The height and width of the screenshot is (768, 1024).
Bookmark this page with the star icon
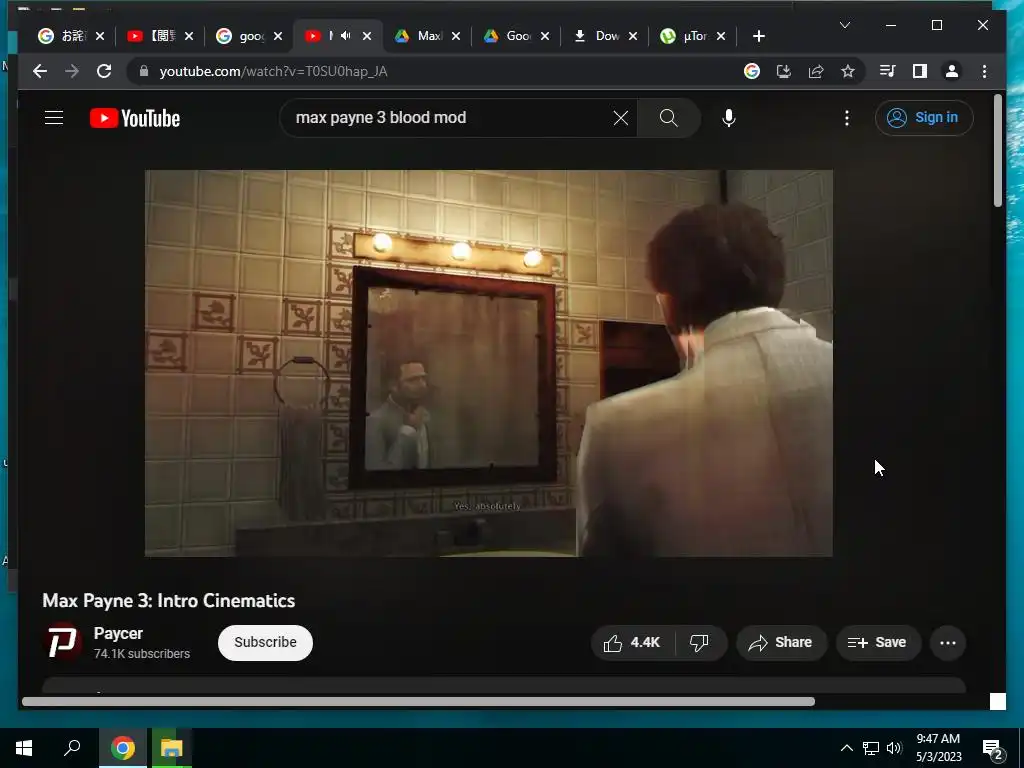[x=848, y=71]
